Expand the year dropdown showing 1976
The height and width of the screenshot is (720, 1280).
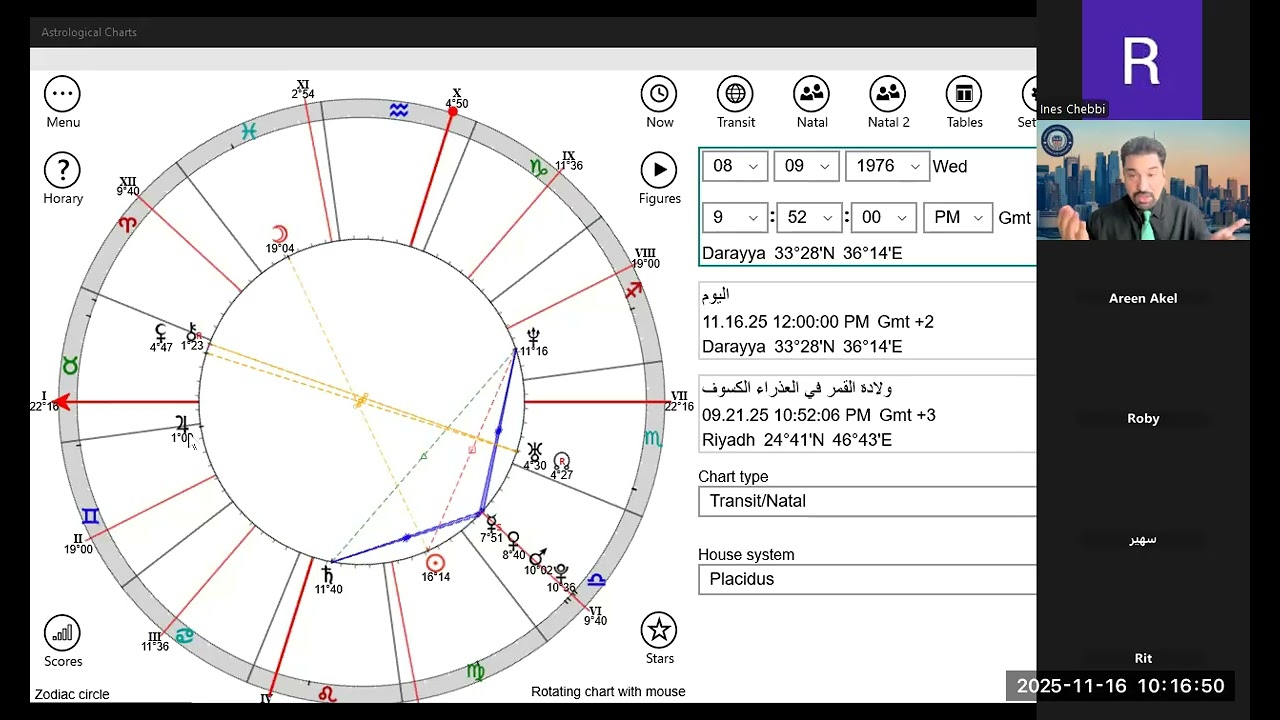[888, 166]
